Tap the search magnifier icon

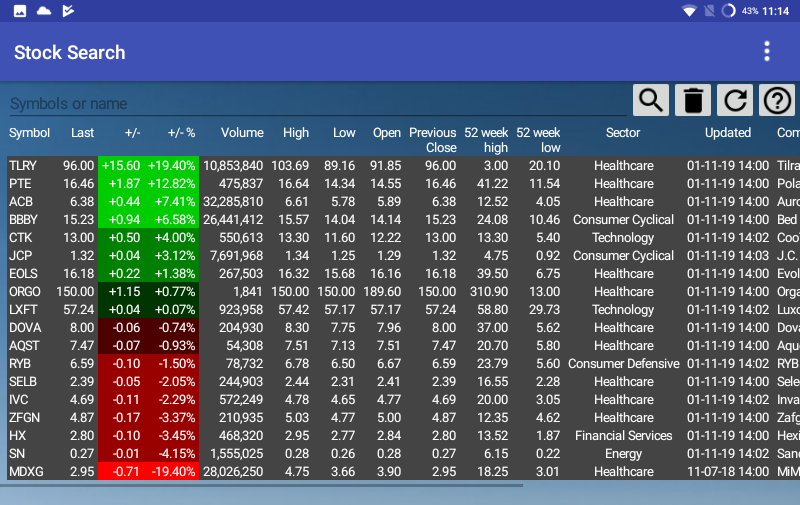click(651, 100)
